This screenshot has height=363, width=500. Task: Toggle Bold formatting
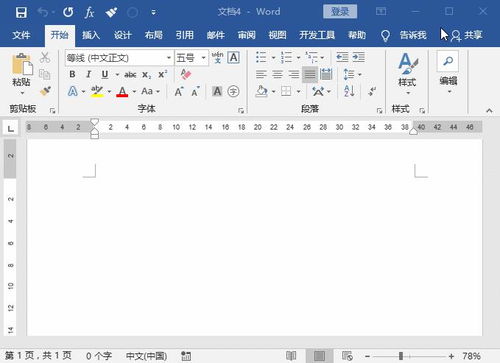pyautogui.click(x=72, y=74)
